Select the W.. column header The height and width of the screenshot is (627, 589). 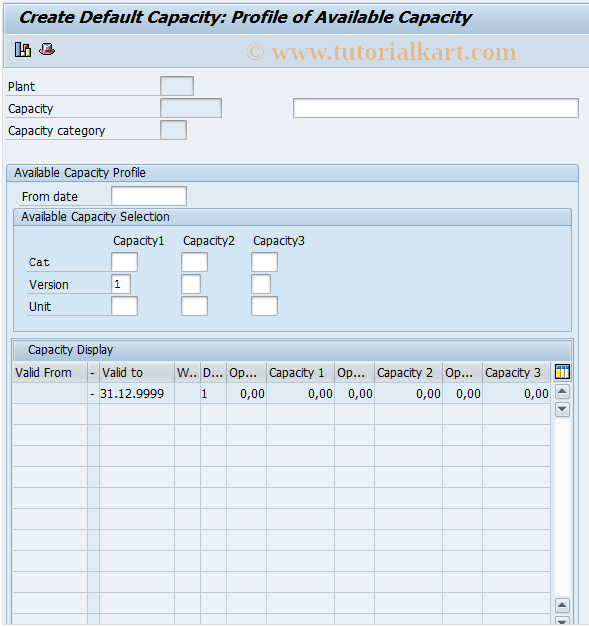coord(187,372)
